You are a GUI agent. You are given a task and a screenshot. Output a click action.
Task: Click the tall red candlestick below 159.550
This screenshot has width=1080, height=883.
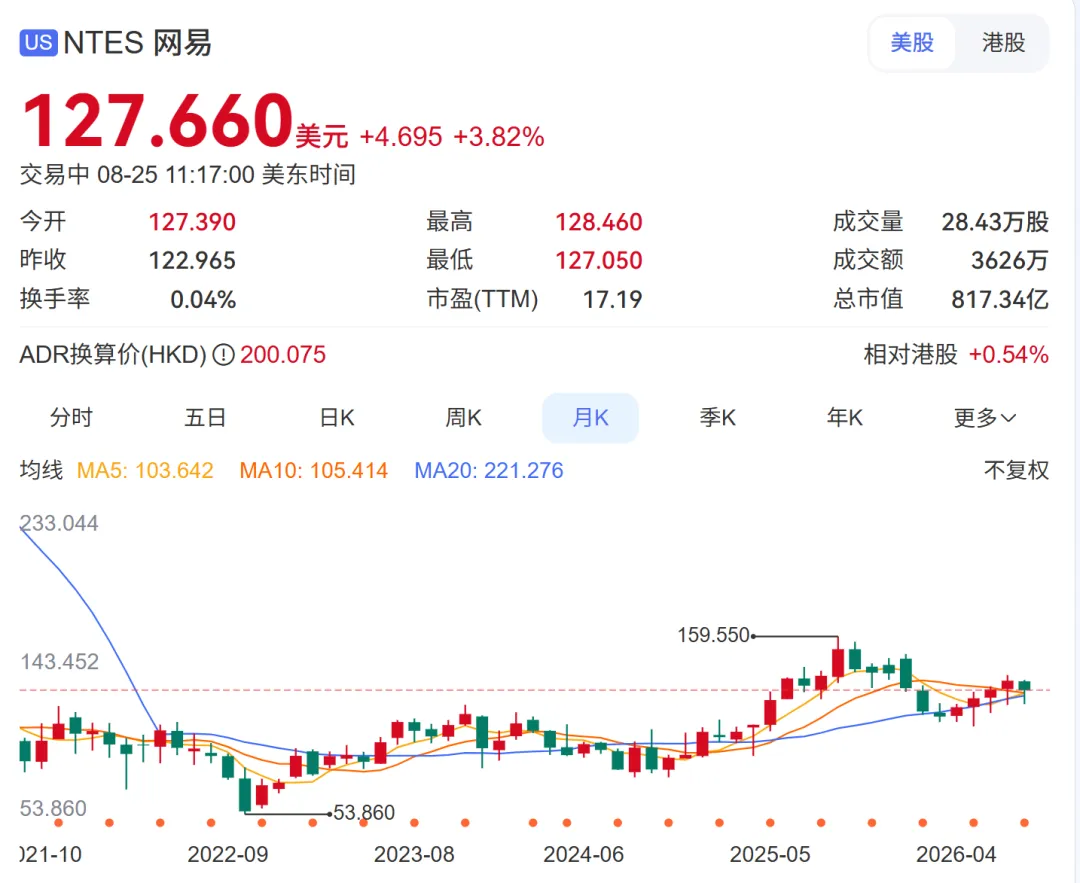click(x=838, y=662)
